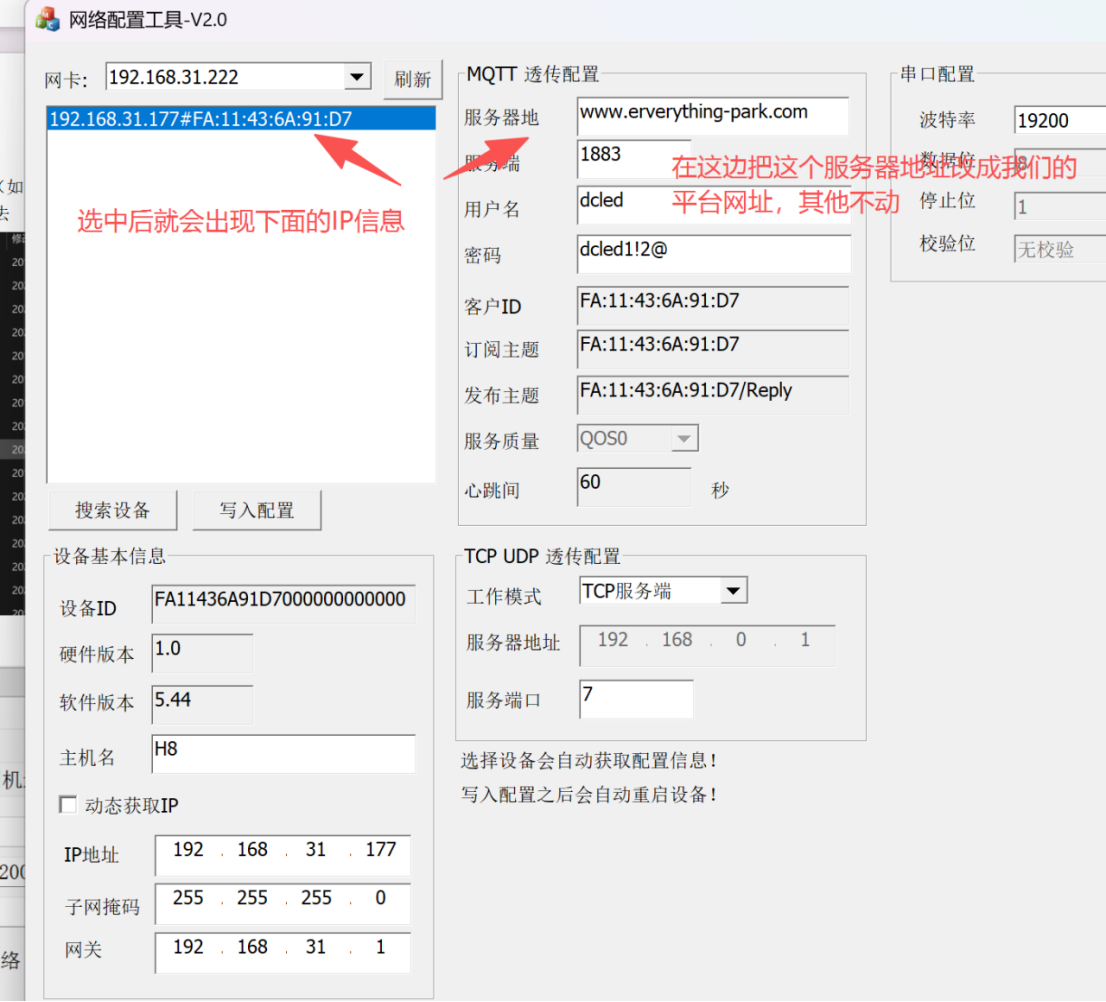The image size is (1106, 1002).
Task: Click the 硬件版本 hardware version field
Action: click(202, 653)
